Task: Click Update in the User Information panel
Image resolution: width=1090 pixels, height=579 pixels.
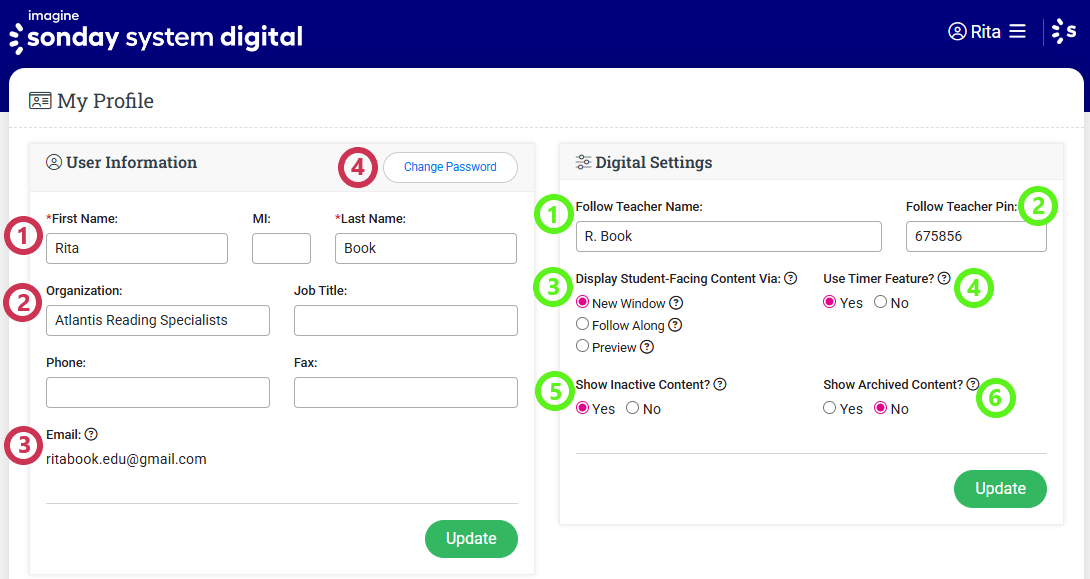Action: coord(471,539)
